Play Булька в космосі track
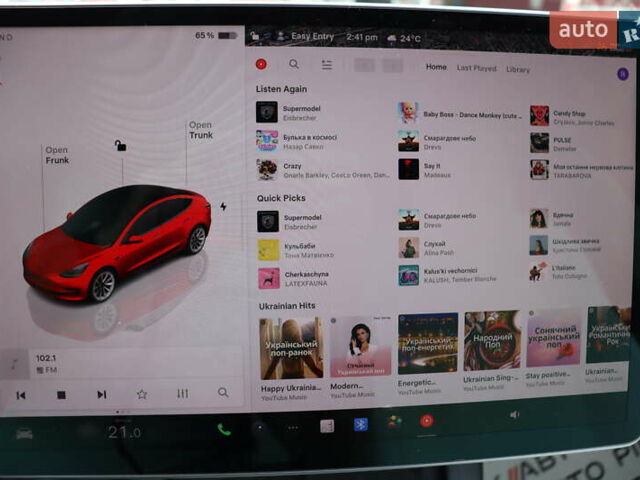The width and height of the screenshot is (640, 480). (297, 141)
